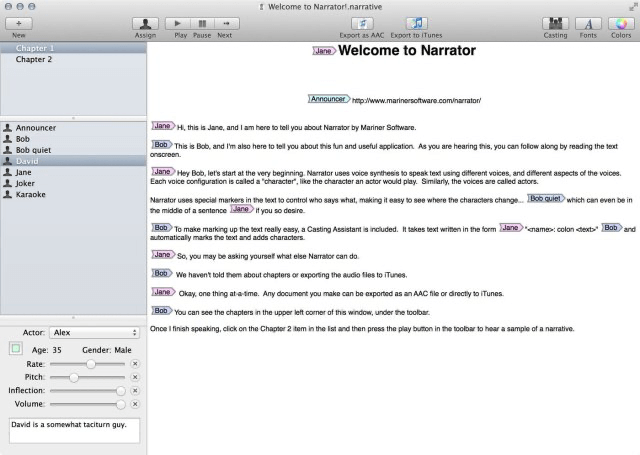Click Bob tag before 'To make marking up'

(162, 228)
